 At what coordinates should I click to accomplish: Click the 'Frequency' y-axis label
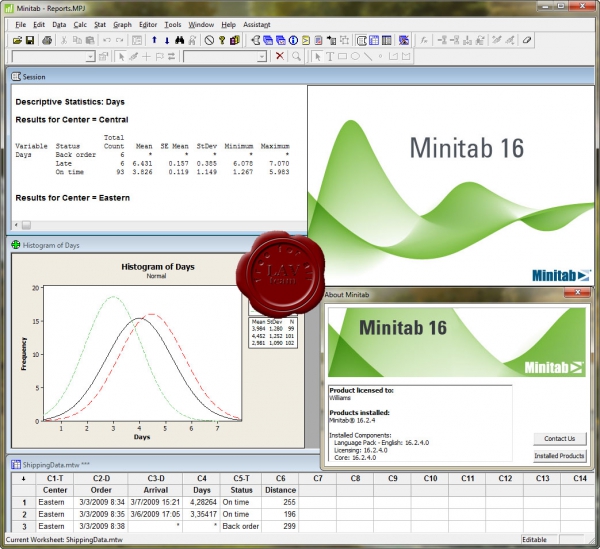(24, 354)
